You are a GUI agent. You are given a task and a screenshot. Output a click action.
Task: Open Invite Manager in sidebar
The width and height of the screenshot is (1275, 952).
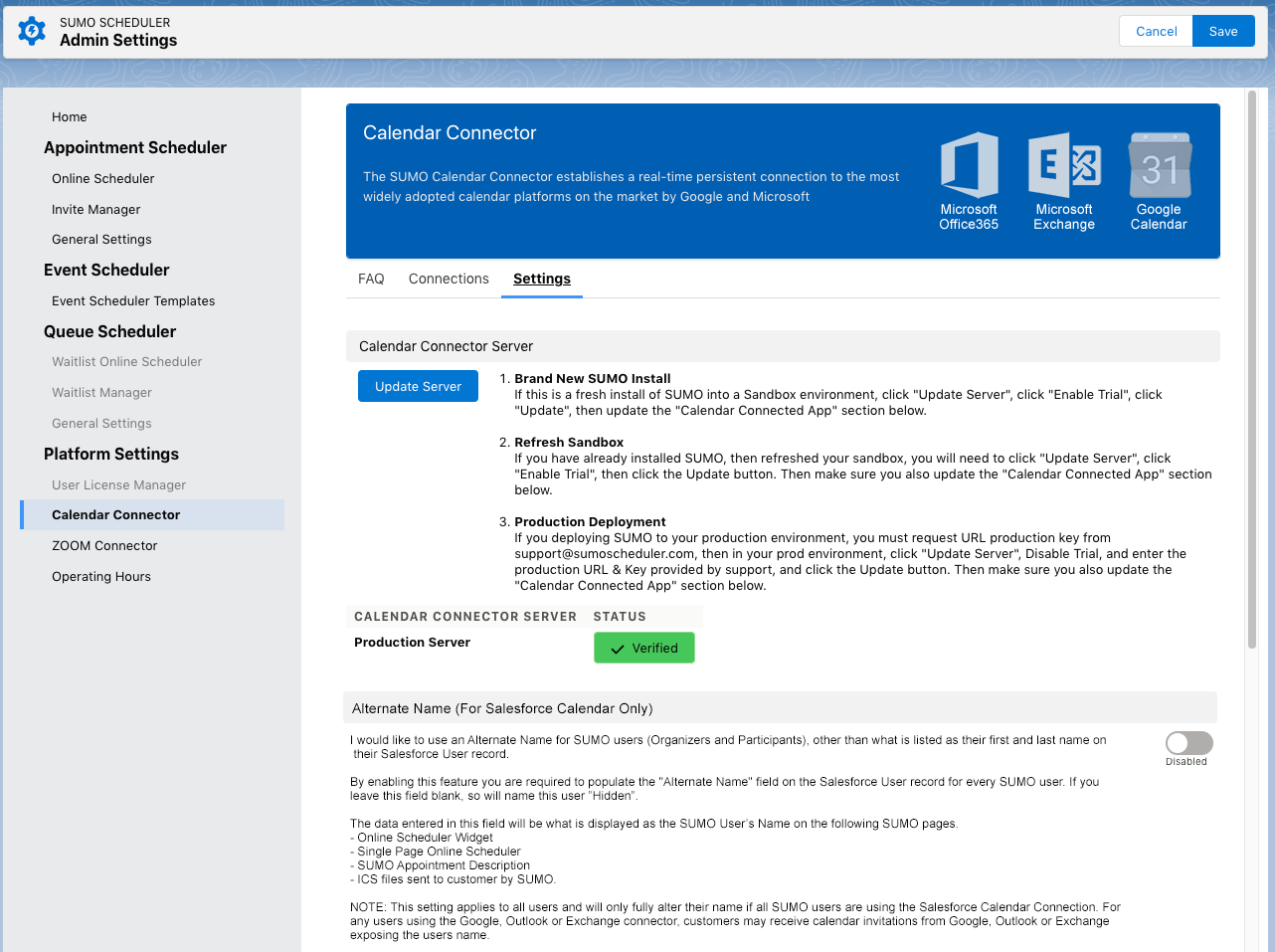click(96, 209)
